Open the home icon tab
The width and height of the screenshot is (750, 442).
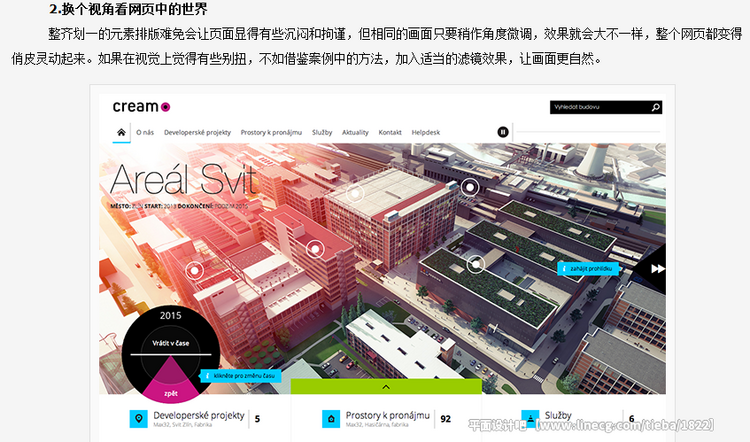tap(121, 132)
